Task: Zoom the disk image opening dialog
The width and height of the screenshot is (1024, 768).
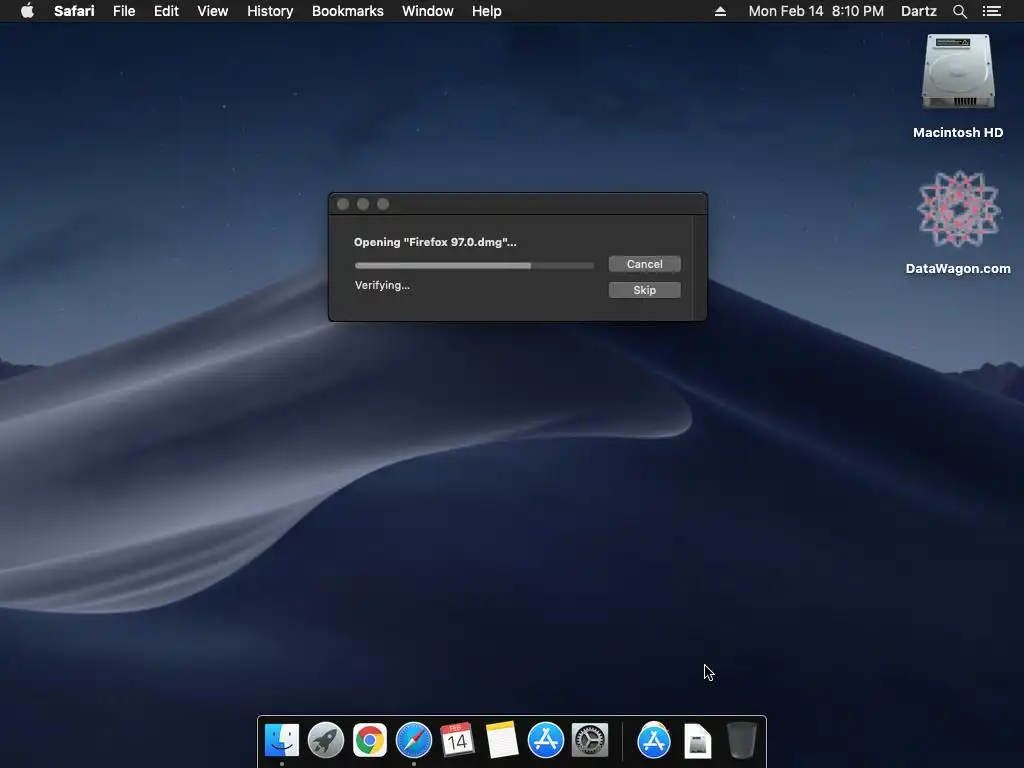Action: point(383,204)
